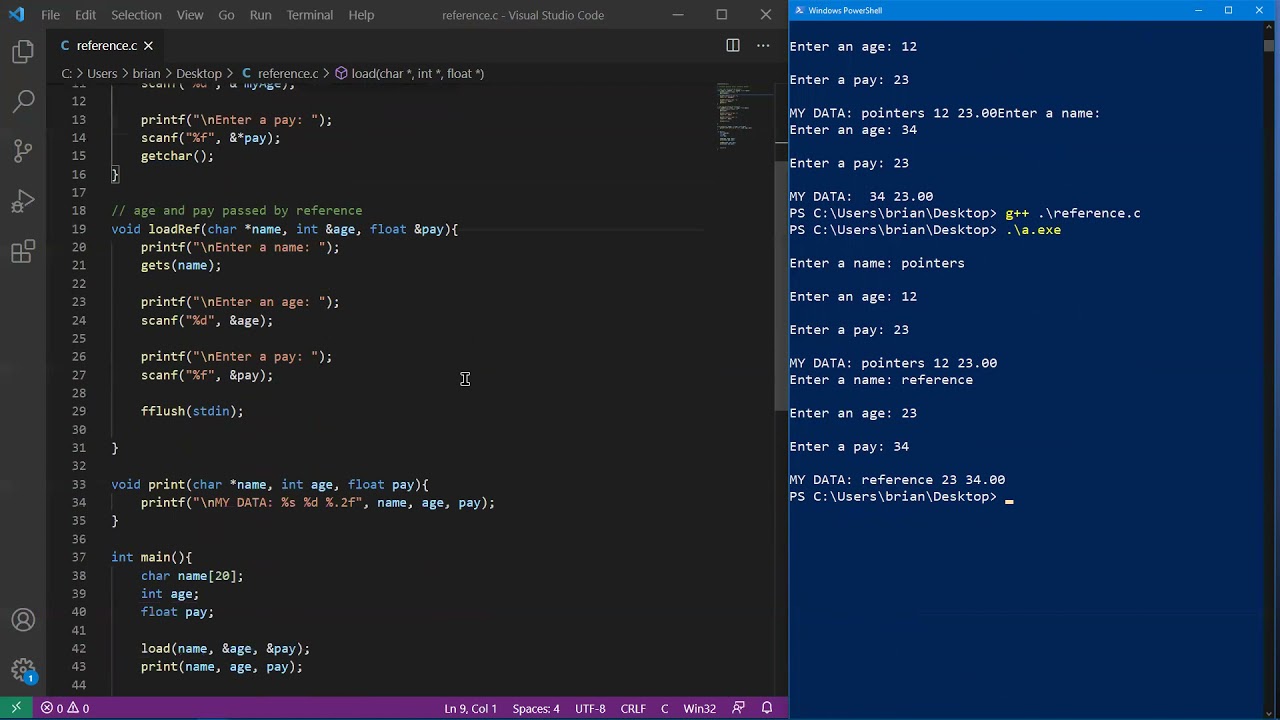Open the Run menu
The image size is (1280, 720).
[x=260, y=15]
